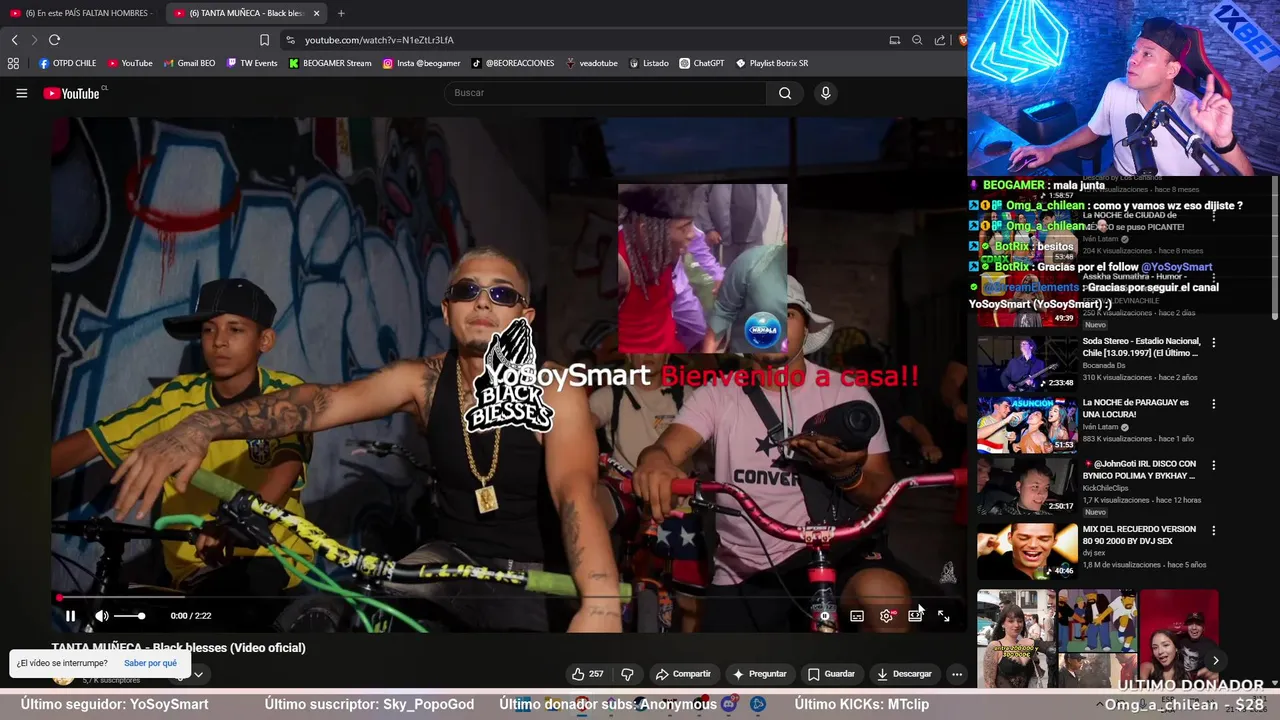
Task: Switch to the 'En este PAÍS FALTAN HOMBRES' tab
Action: click(x=82, y=13)
